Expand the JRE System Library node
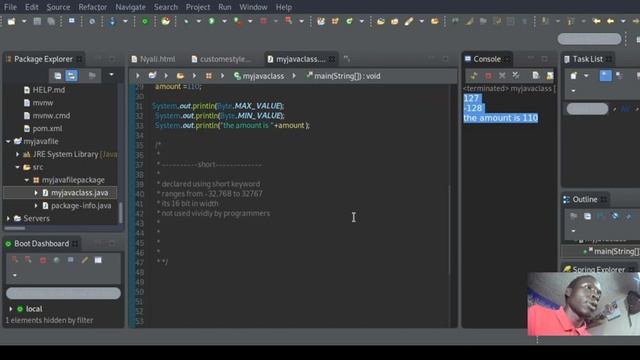Screen dimensions: 640x360 tap(17, 154)
